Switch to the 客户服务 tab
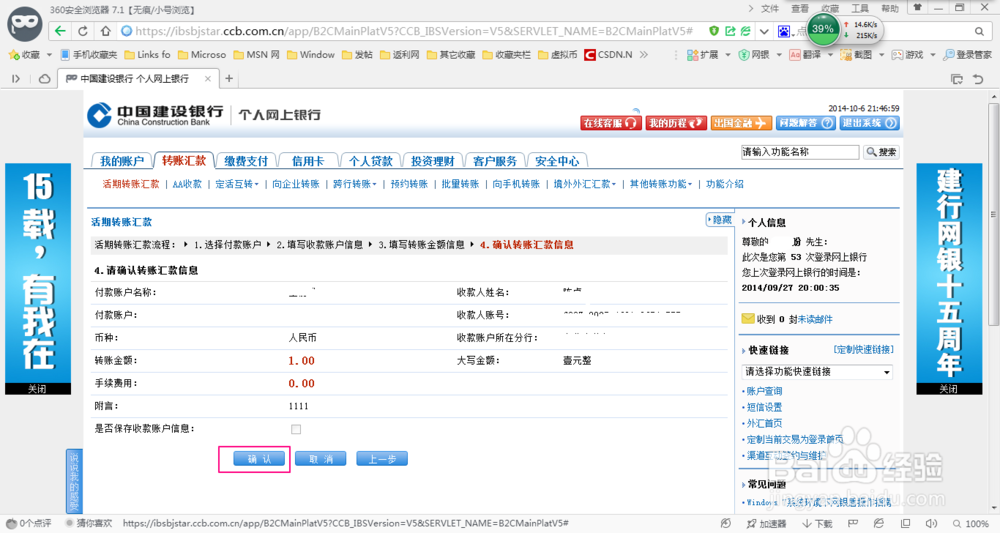This screenshot has height=533, width=1000. coord(495,161)
